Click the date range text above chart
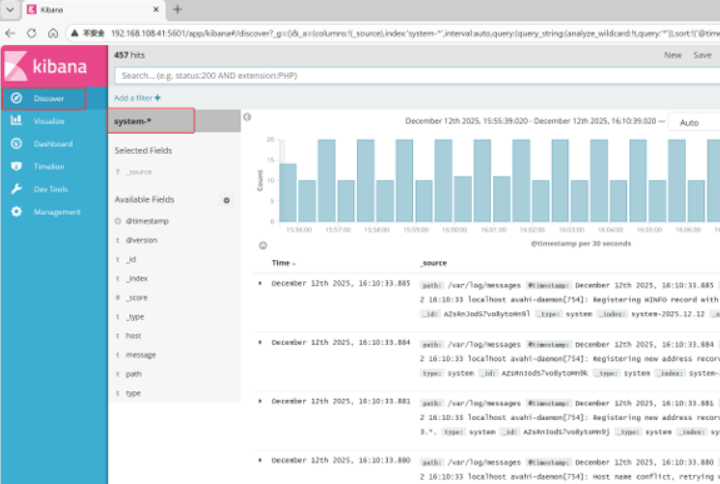The height and width of the screenshot is (484, 720). (x=530, y=121)
